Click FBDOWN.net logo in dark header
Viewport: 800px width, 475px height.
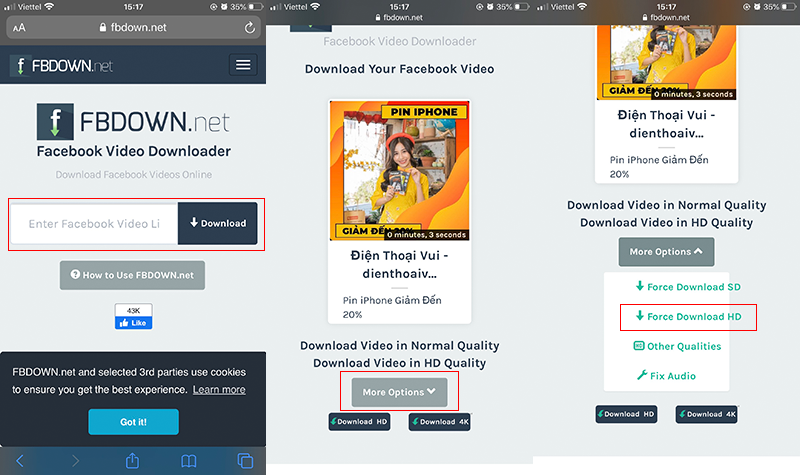coord(61,65)
